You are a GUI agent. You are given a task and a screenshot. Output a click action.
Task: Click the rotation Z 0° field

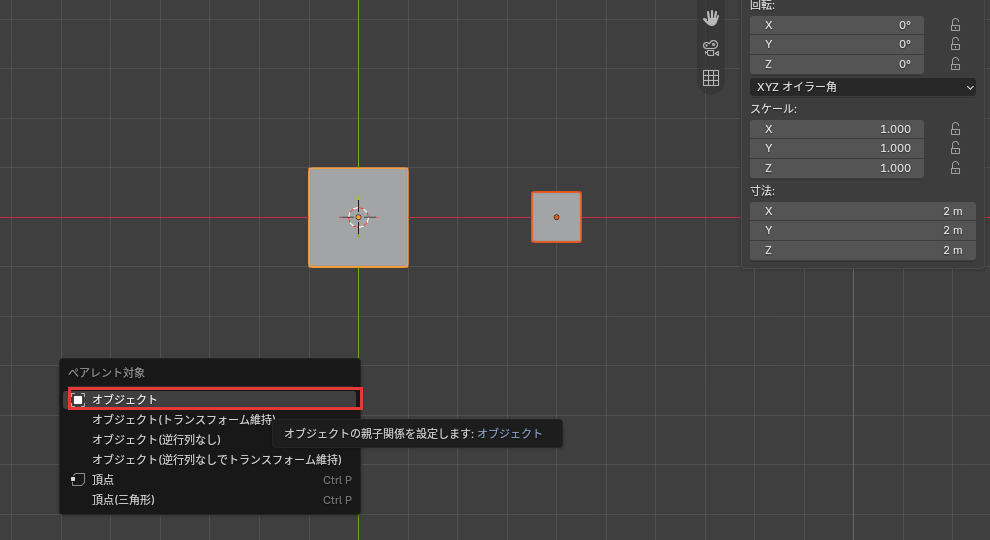pyautogui.click(x=837, y=64)
